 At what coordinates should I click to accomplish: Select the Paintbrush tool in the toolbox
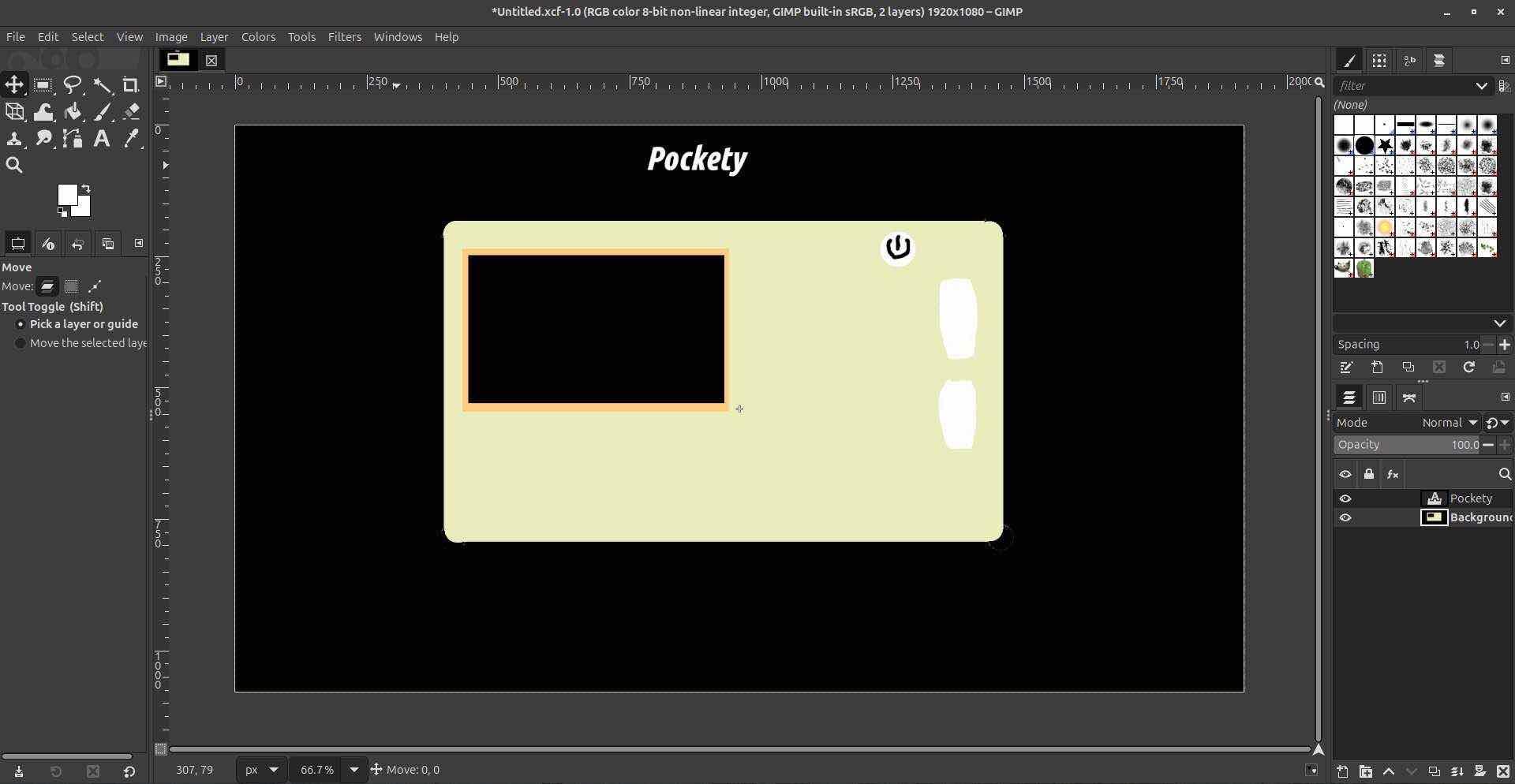103,112
